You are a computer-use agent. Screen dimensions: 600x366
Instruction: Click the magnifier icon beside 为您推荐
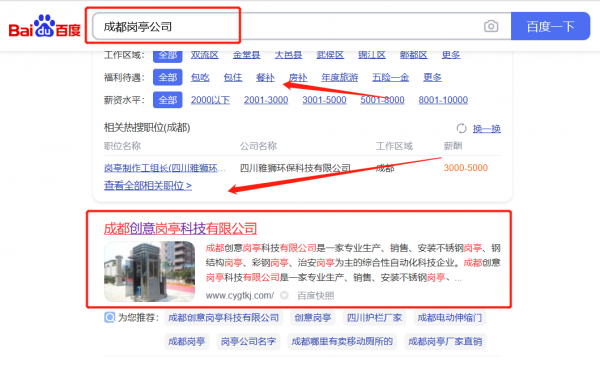pyautogui.click(x=109, y=317)
